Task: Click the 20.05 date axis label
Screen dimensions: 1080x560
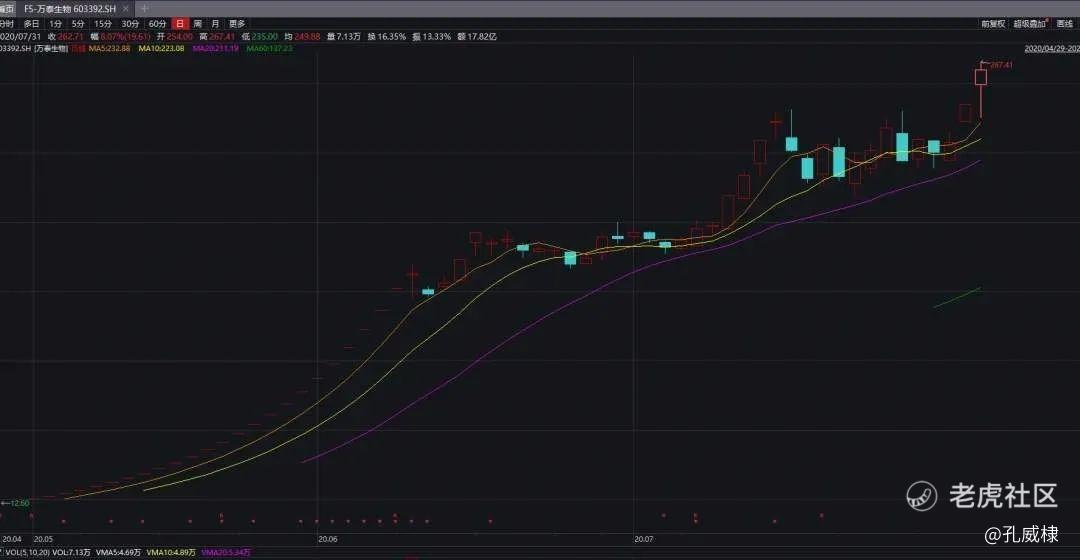Action: click(x=43, y=539)
